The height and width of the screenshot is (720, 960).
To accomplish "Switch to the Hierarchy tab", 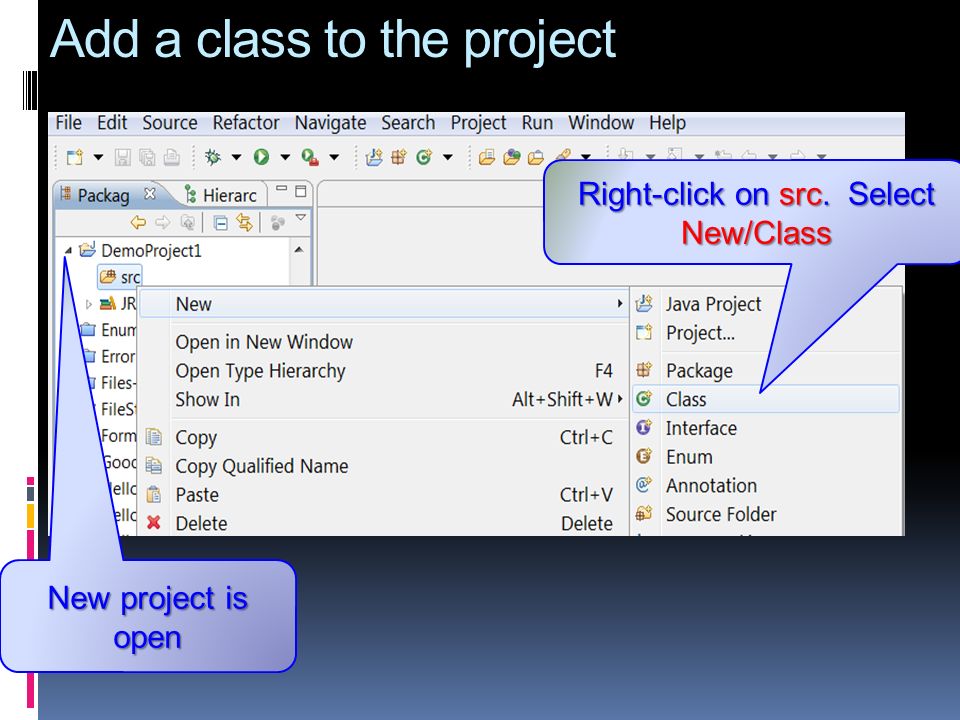I will point(220,195).
